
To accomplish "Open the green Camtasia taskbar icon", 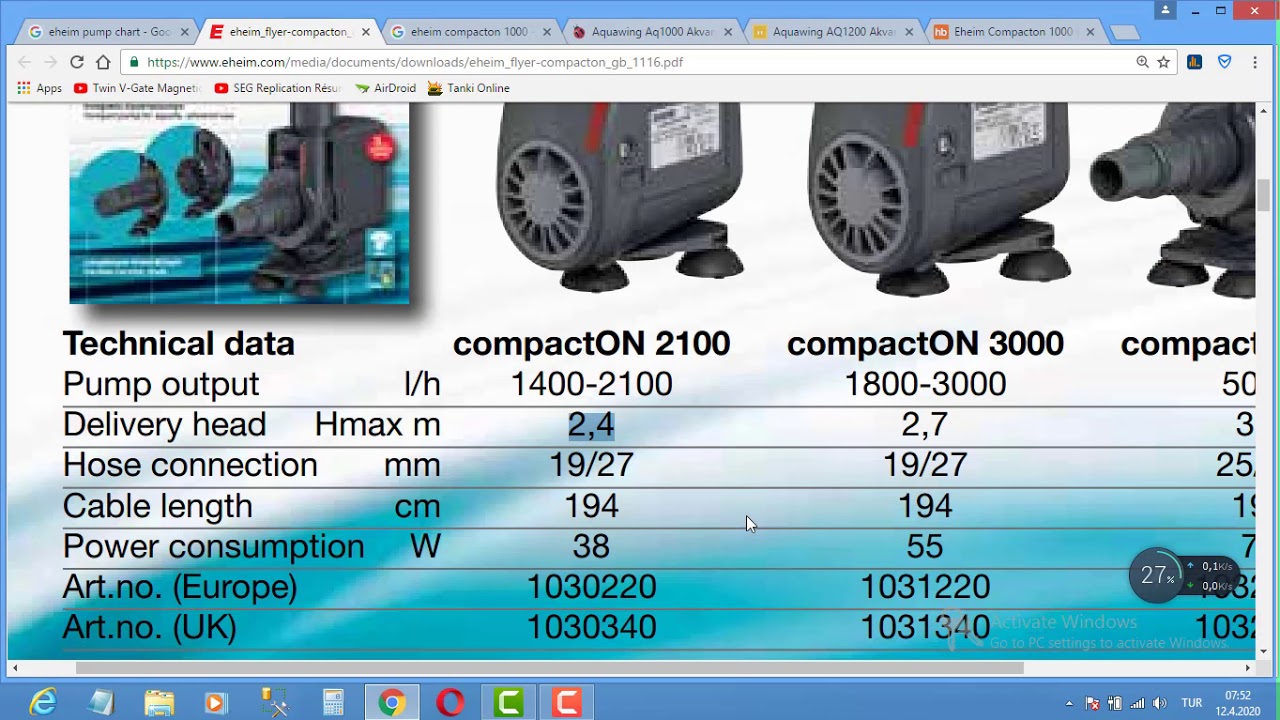I will (x=508, y=703).
